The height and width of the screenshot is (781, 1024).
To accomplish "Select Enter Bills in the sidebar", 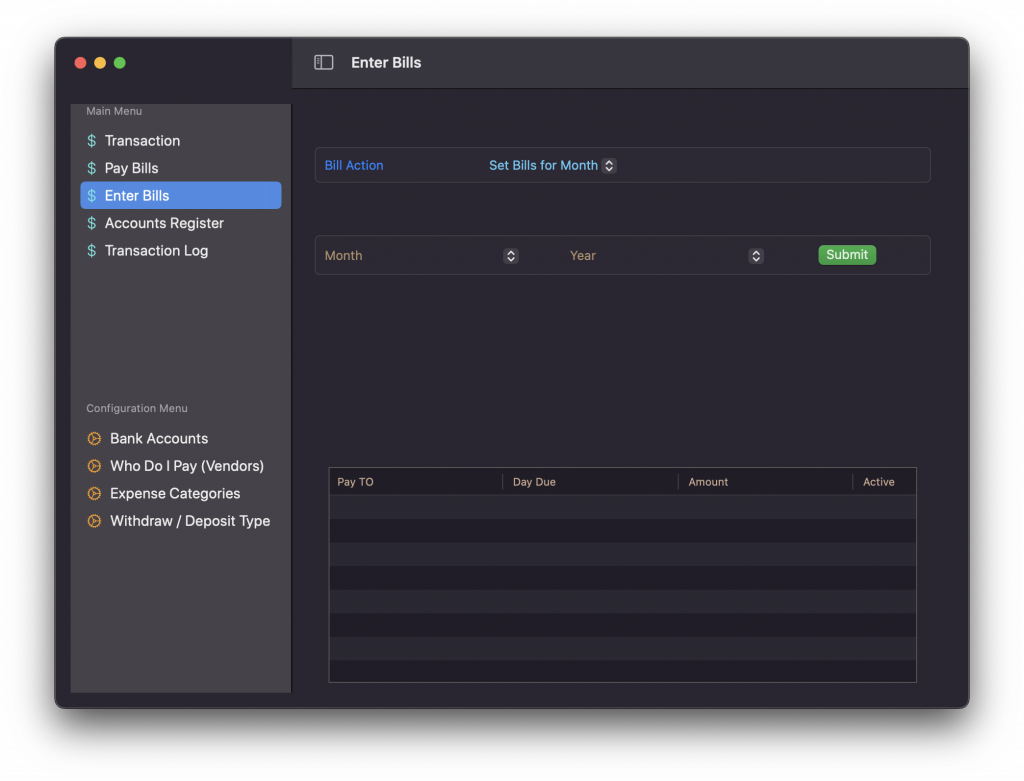I will point(137,196).
